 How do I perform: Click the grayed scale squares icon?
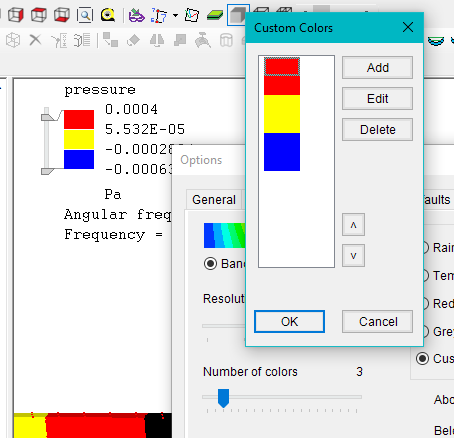[180, 40]
